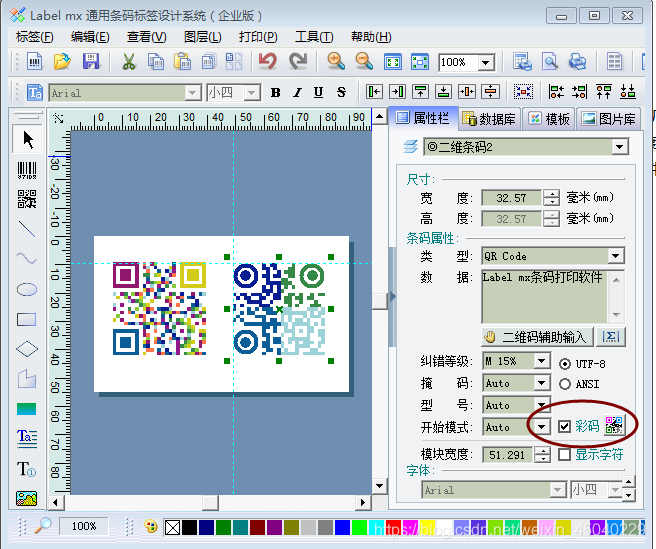This screenshot has width=656, height=549.
Task: Select the straight line tool
Action: point(27,228)
